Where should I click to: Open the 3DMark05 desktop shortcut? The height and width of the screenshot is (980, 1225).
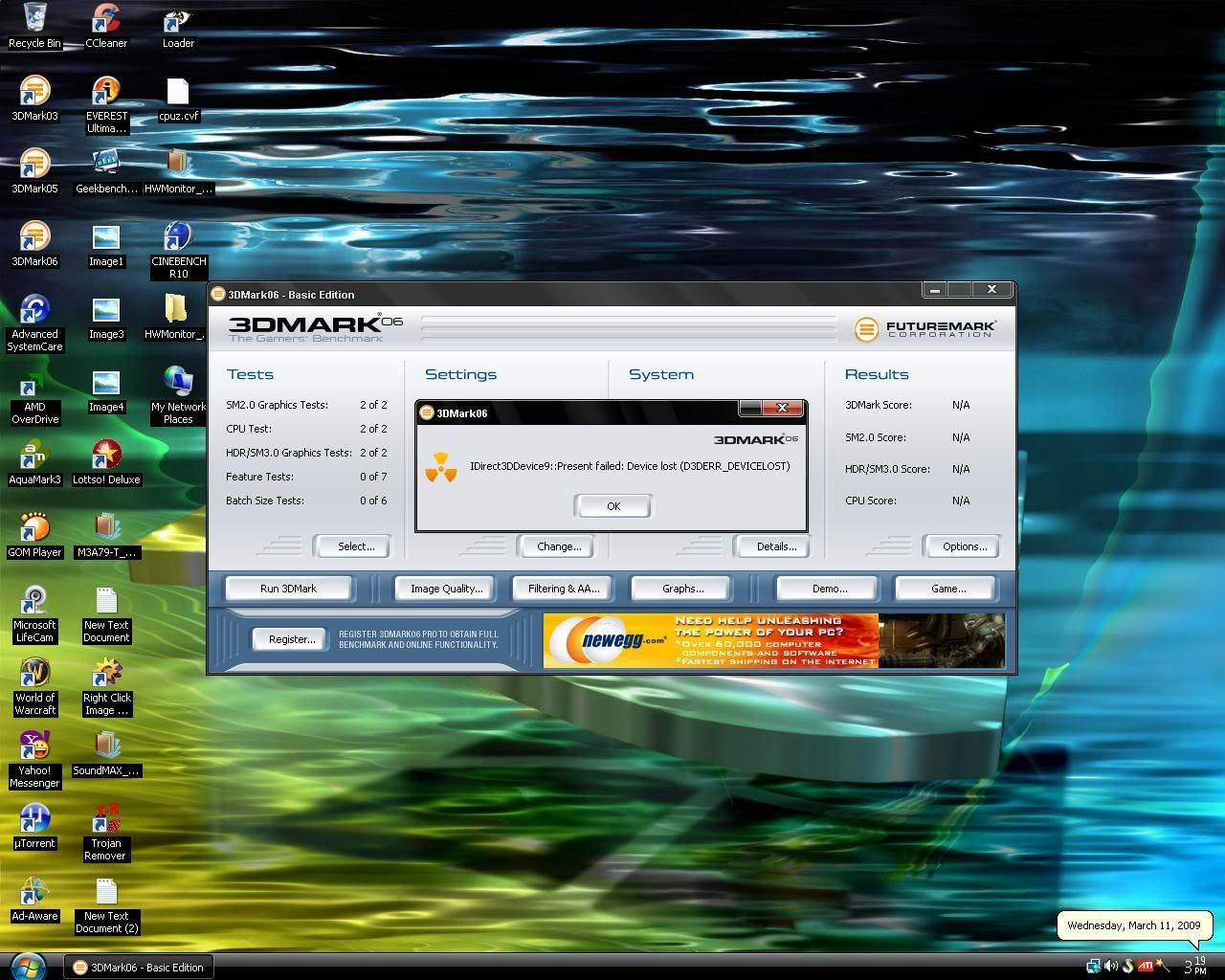(34, 171)
